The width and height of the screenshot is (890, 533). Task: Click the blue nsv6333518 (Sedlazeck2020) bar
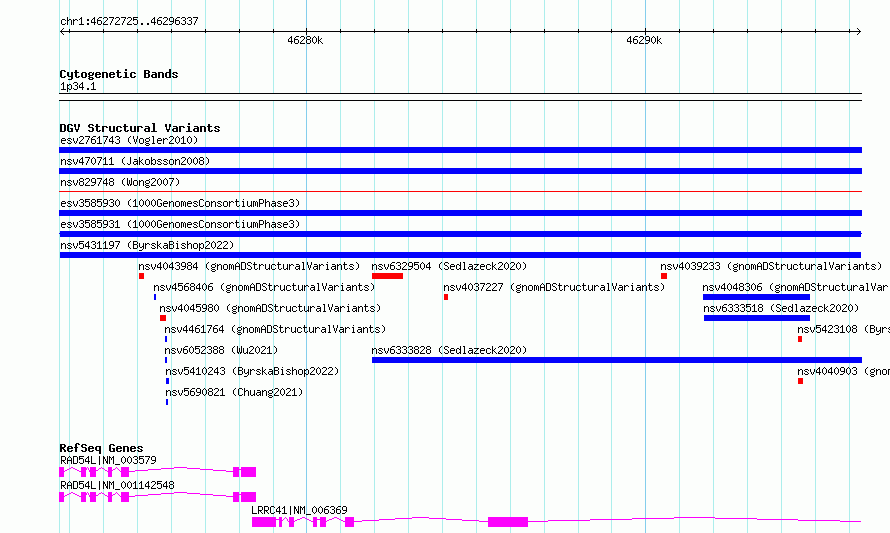point(757,318)
